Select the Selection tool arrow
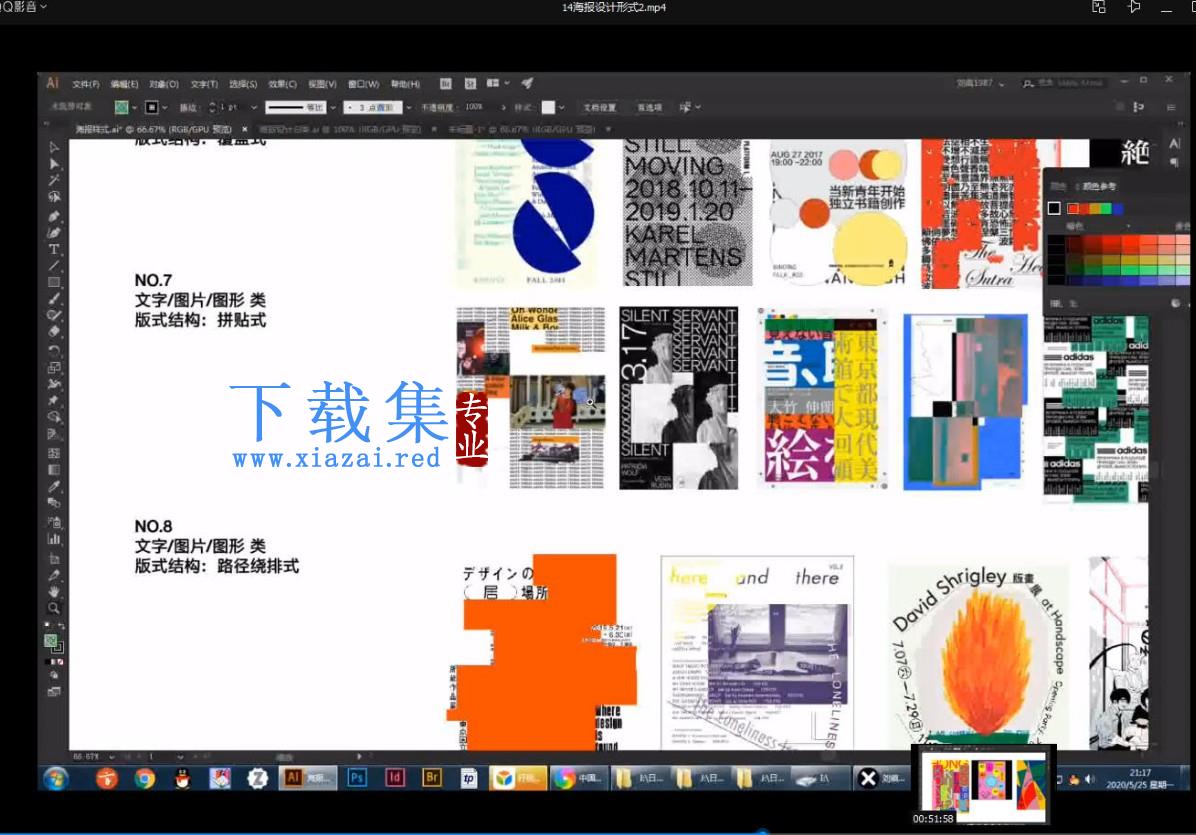Screen dimensions: 1196x835 coord(54,147)
